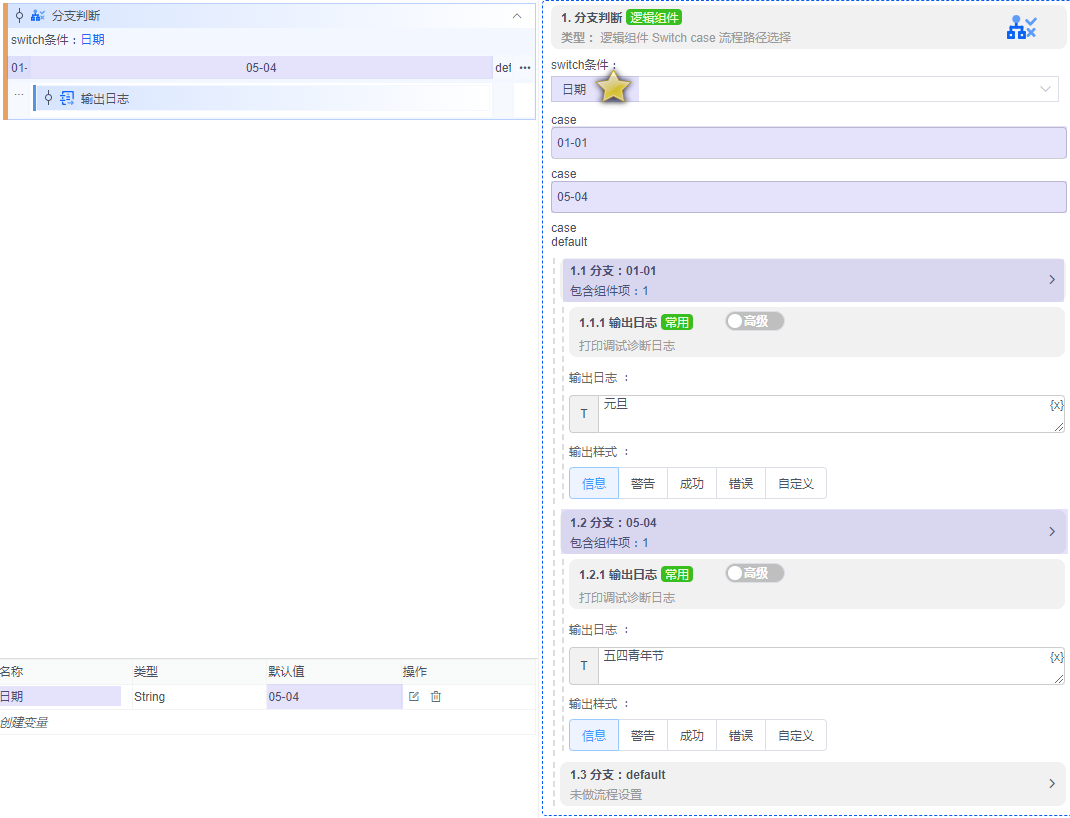Choose 成功 output style for the 五四青年节 log
Viewport: 1070px width, 818px height.
[x=691, y=736]
